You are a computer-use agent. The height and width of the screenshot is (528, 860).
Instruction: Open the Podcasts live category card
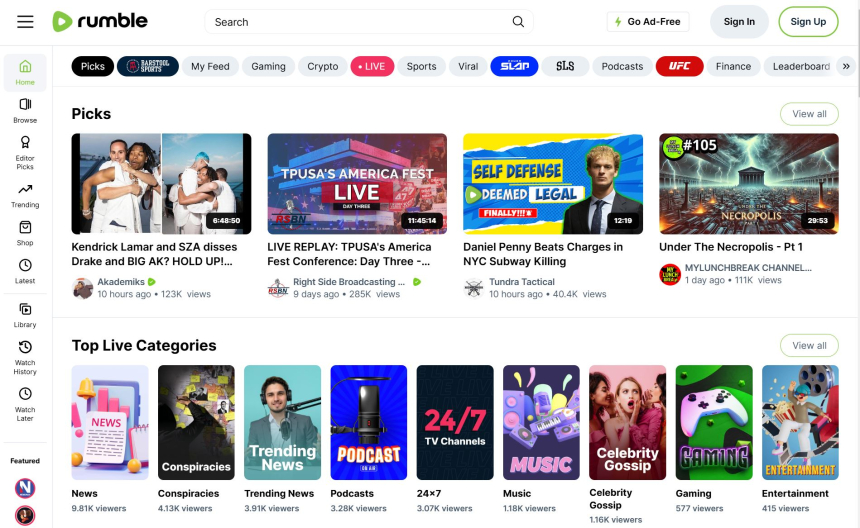click(x=369, y=422)
